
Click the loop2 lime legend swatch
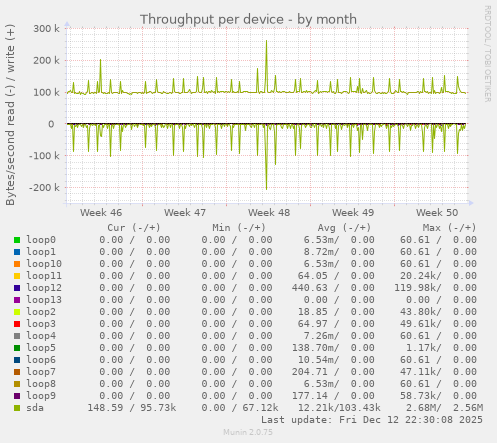pos(17,312)
